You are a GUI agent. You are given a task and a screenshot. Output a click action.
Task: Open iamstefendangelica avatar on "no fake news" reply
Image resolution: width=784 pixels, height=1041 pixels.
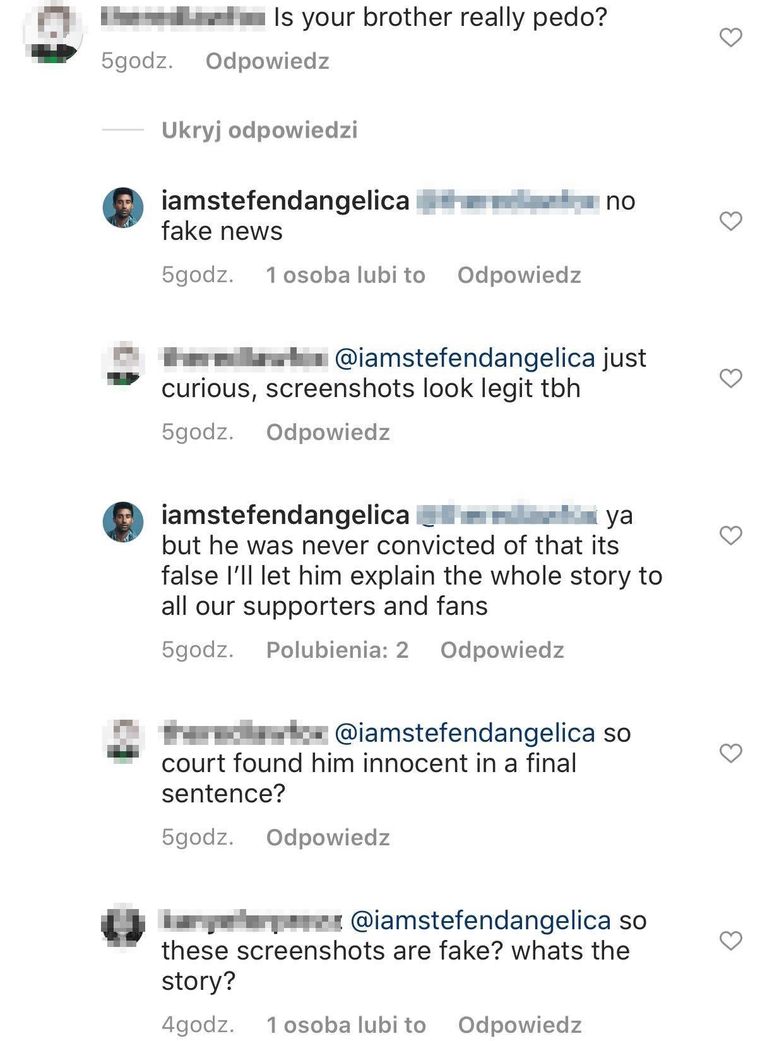(123, 208)
